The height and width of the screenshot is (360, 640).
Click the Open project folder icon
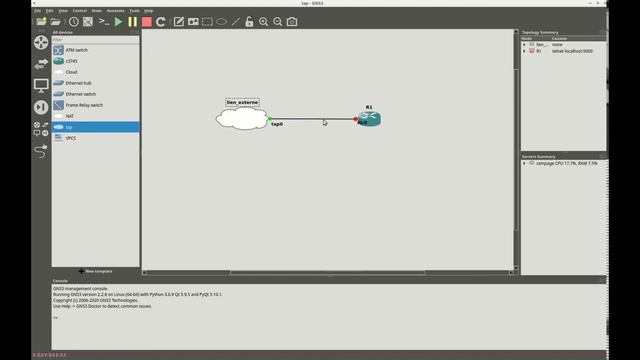coord(56,22)
